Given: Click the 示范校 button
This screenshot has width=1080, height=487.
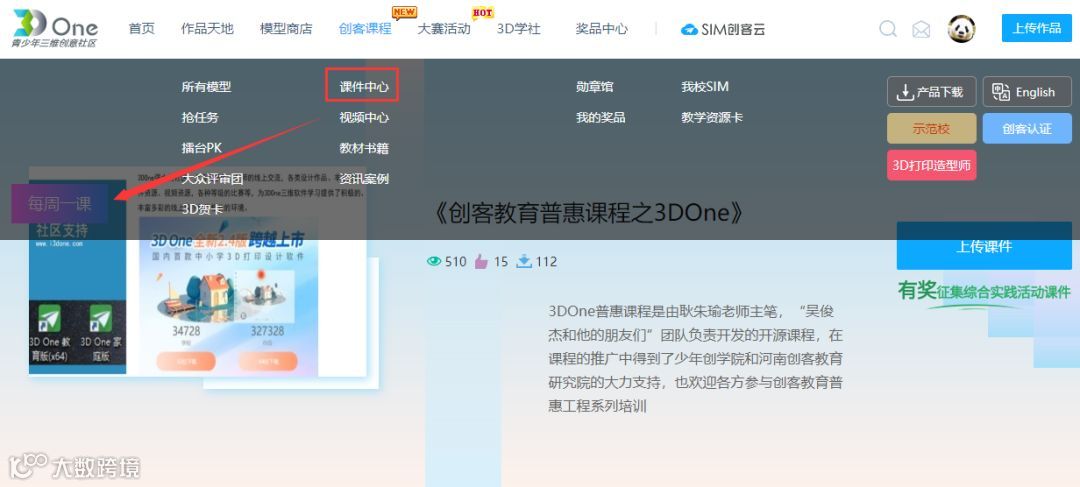Looking at the screenshot, I should [x=931, y=129].
